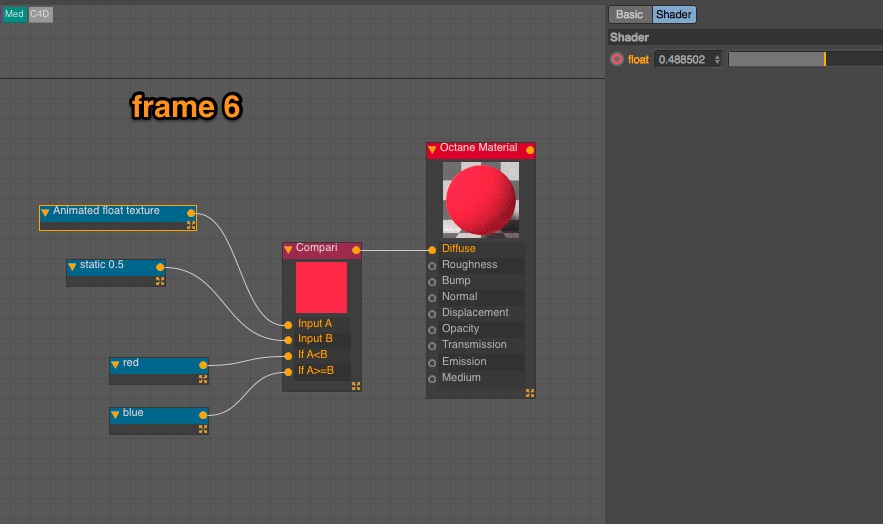This screenshot has height=524, width=883.
Task: Switch to the Shader tab
Action: coord(674,15)
